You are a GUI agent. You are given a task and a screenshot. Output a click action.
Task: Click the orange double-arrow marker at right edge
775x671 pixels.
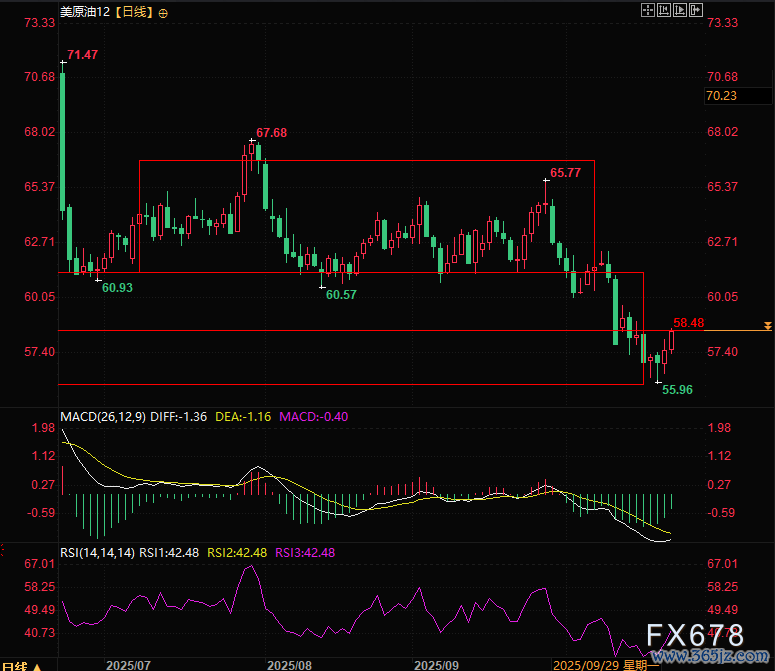[767, 327]
